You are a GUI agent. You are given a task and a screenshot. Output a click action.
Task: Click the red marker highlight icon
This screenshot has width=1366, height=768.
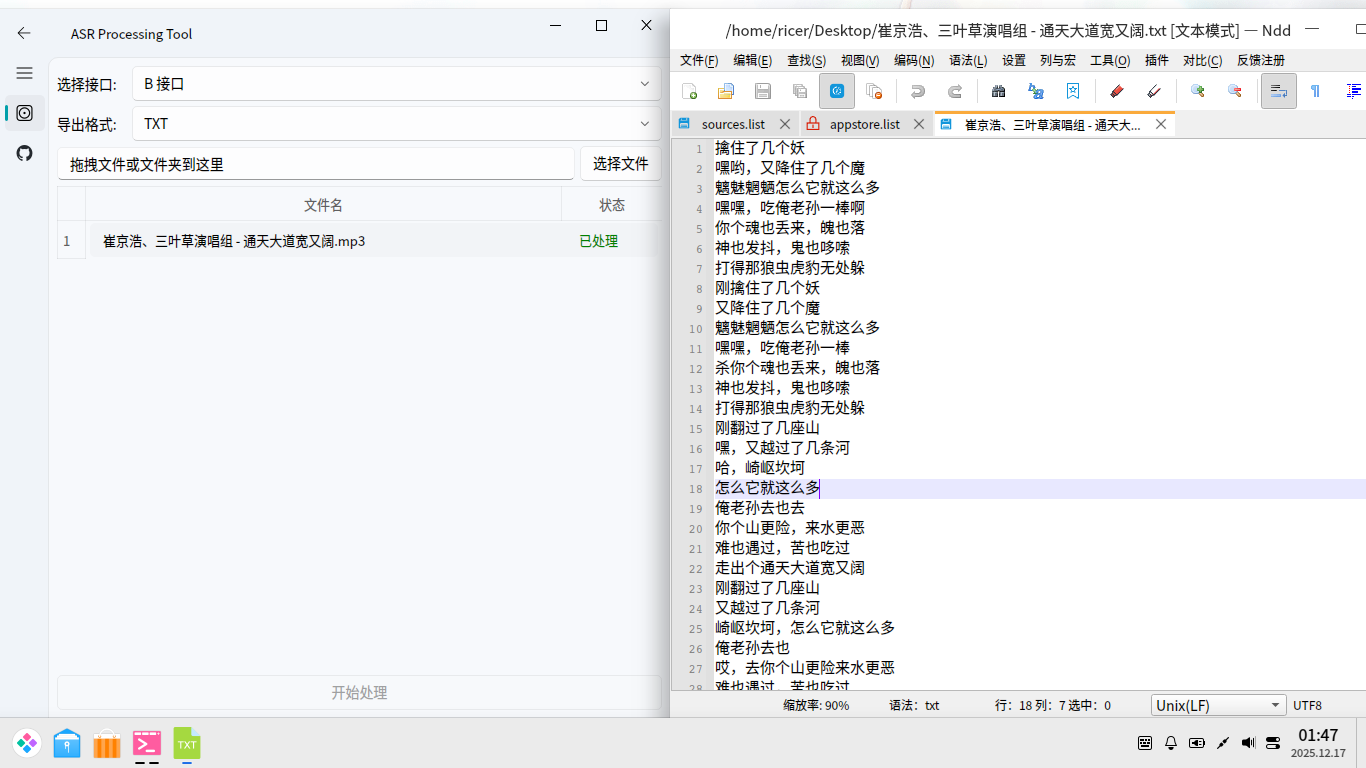1117,91
